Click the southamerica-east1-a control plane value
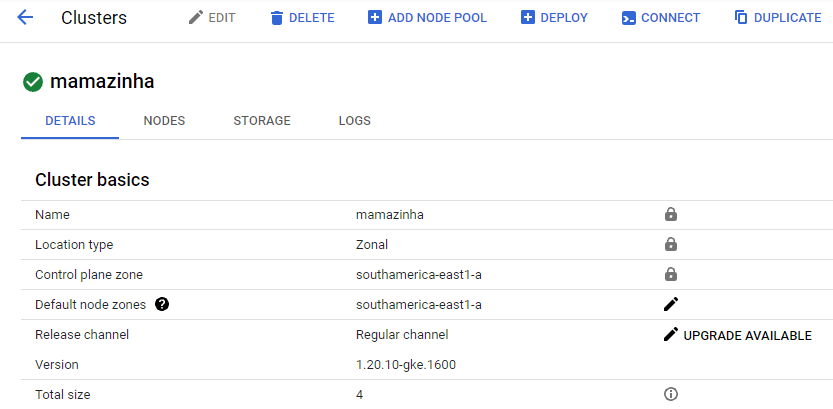Viewport: 833px width, 409px height. (419, 275)
